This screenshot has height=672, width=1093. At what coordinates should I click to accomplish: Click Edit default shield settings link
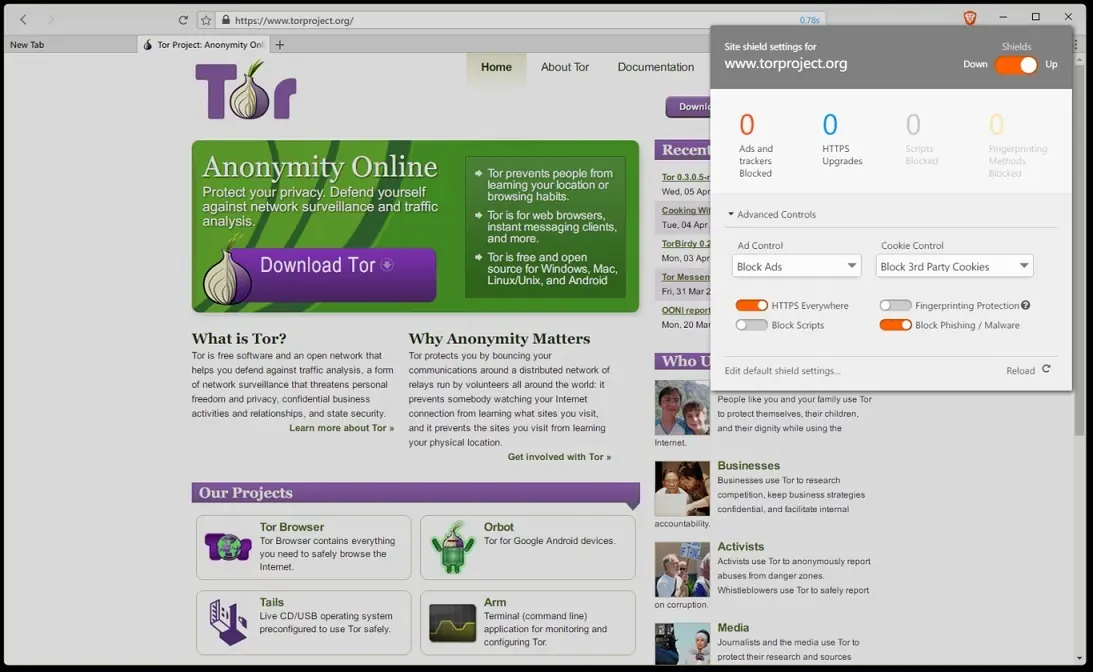782,370
